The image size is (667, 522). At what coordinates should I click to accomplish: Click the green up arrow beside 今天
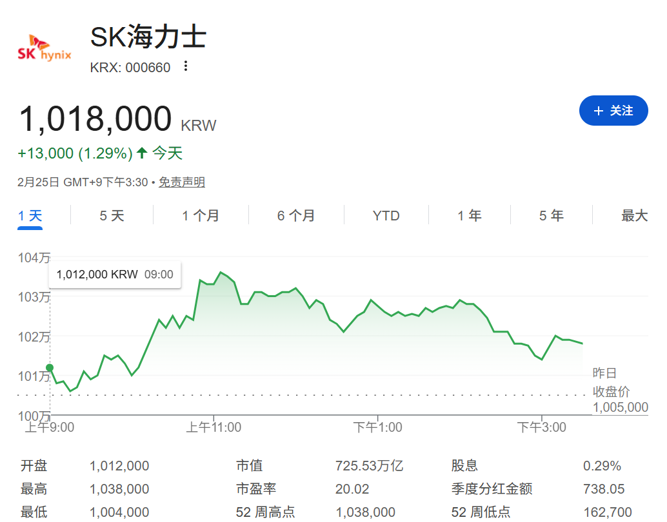point(142,153)
